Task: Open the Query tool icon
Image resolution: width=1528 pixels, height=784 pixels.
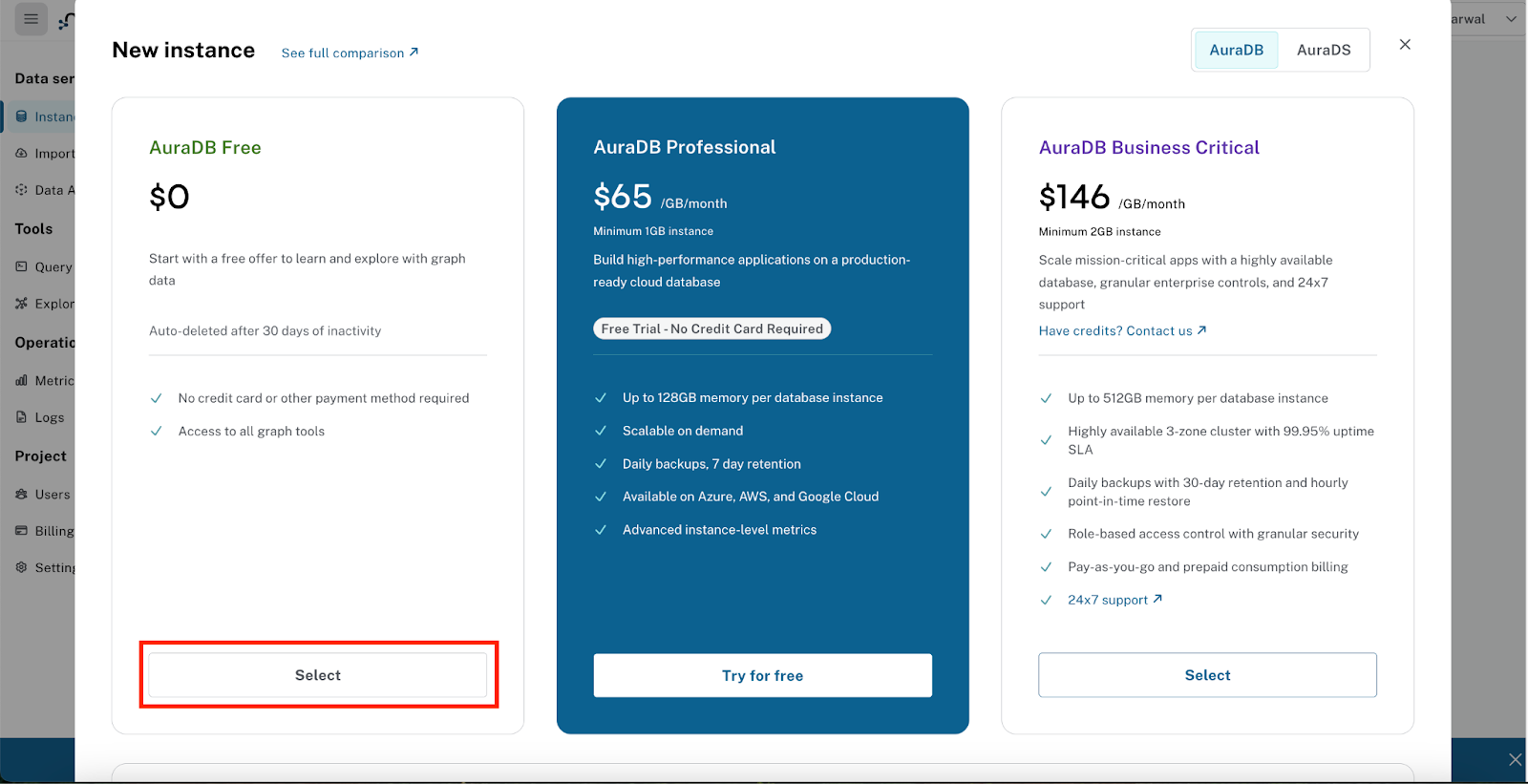Action: click(22, 266)
